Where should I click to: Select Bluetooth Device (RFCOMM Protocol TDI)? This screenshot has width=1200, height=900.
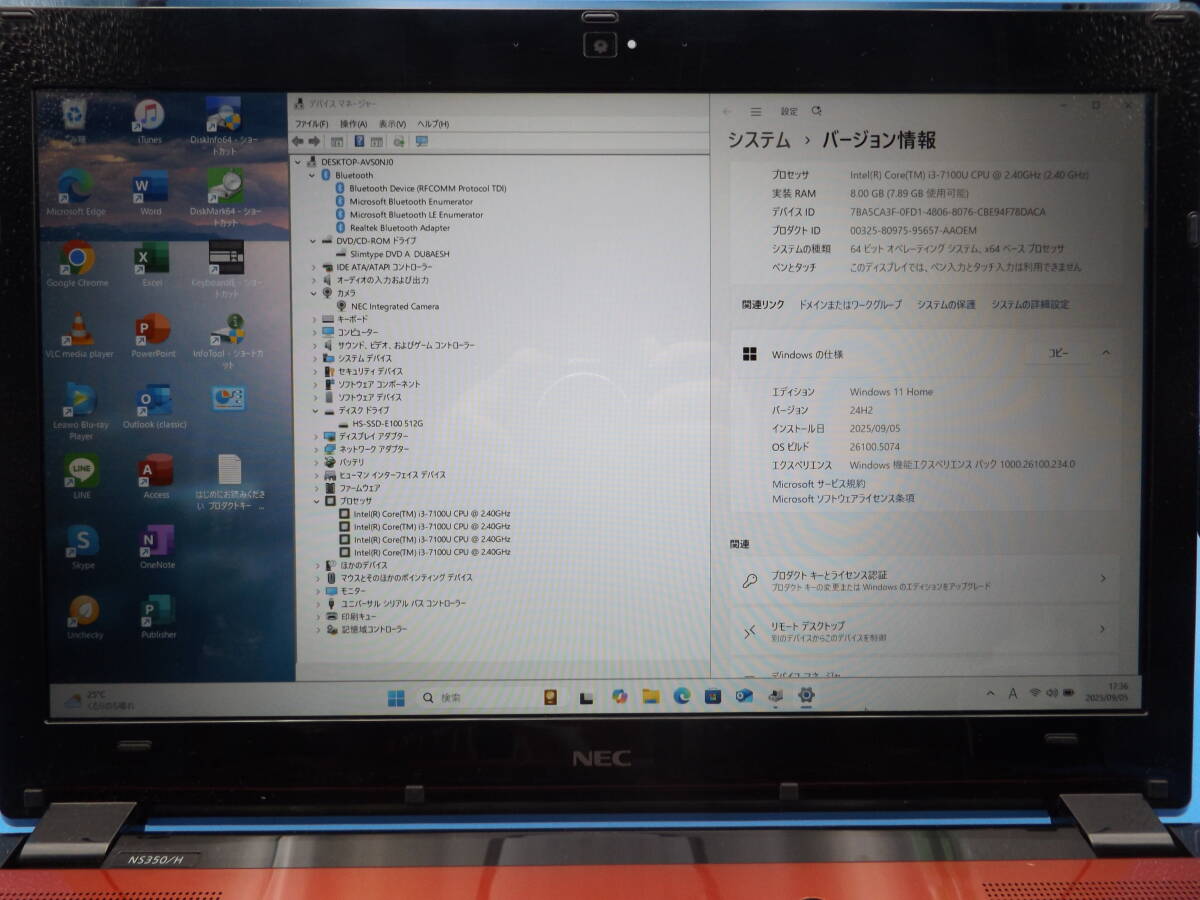[x=420, y=188]
